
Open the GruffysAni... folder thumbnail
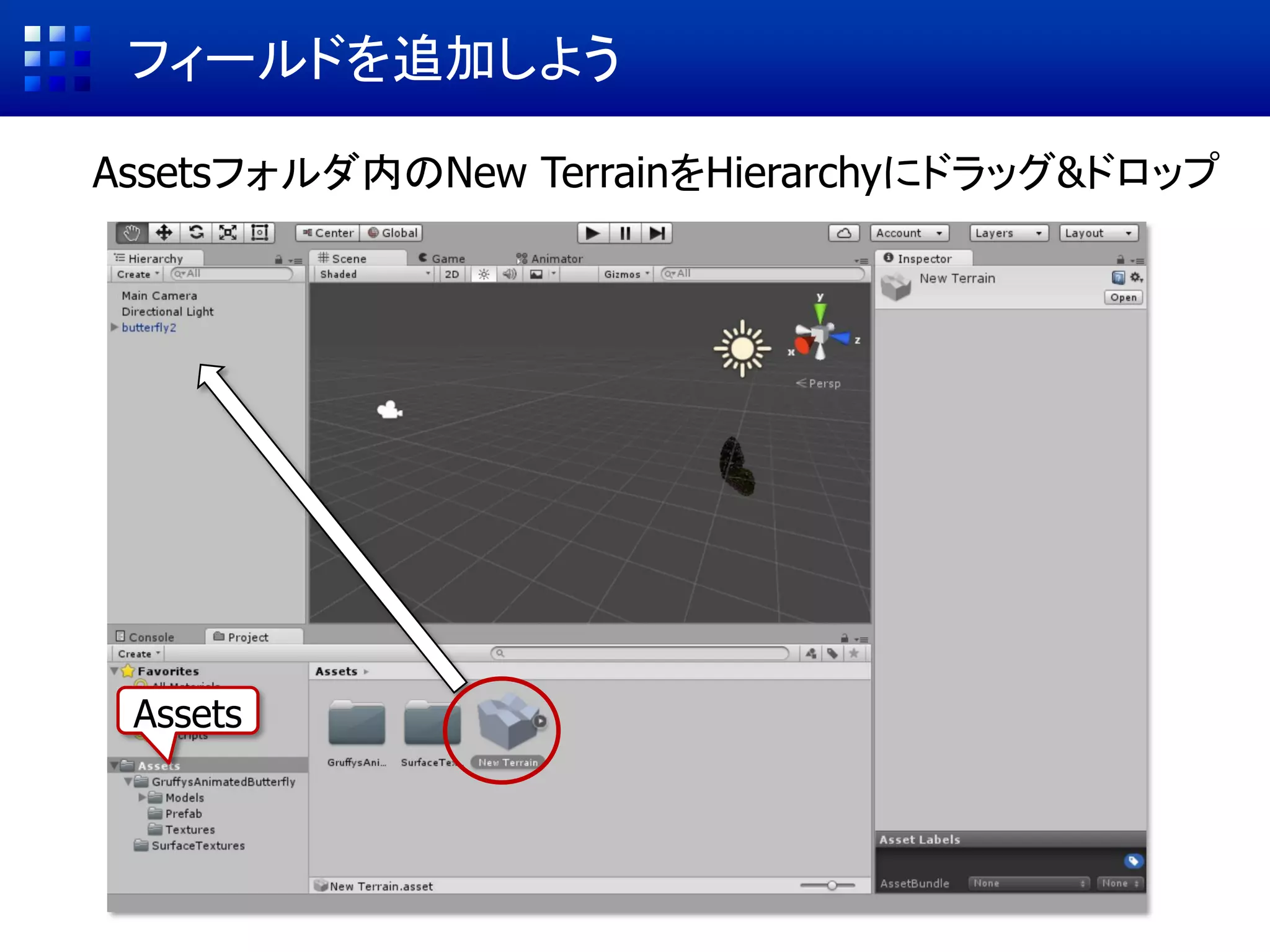coord(357,723)
